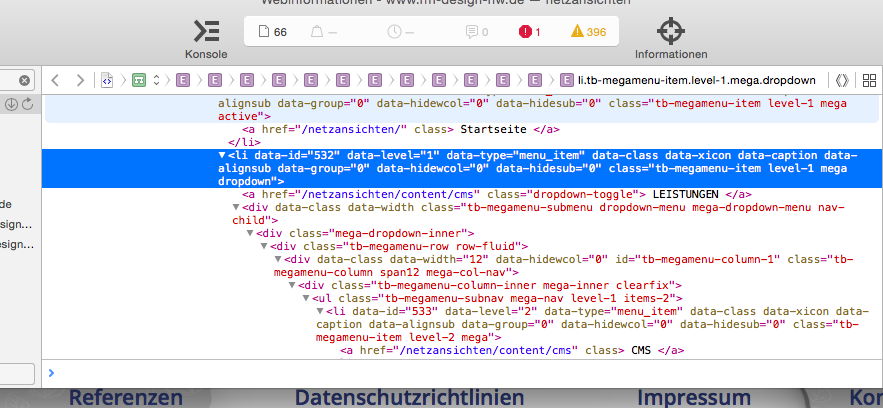Collapse the tb-megamenu-row row-fluid div
This screenshot has width=883, height=408.
point(264,246)
